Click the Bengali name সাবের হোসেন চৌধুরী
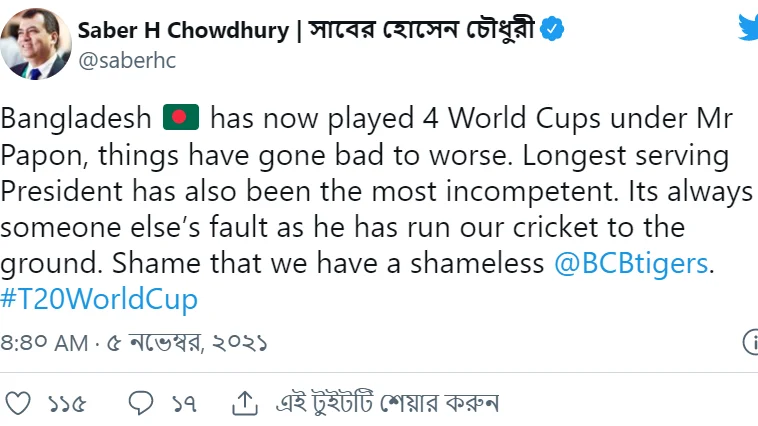 coord(421,29)
